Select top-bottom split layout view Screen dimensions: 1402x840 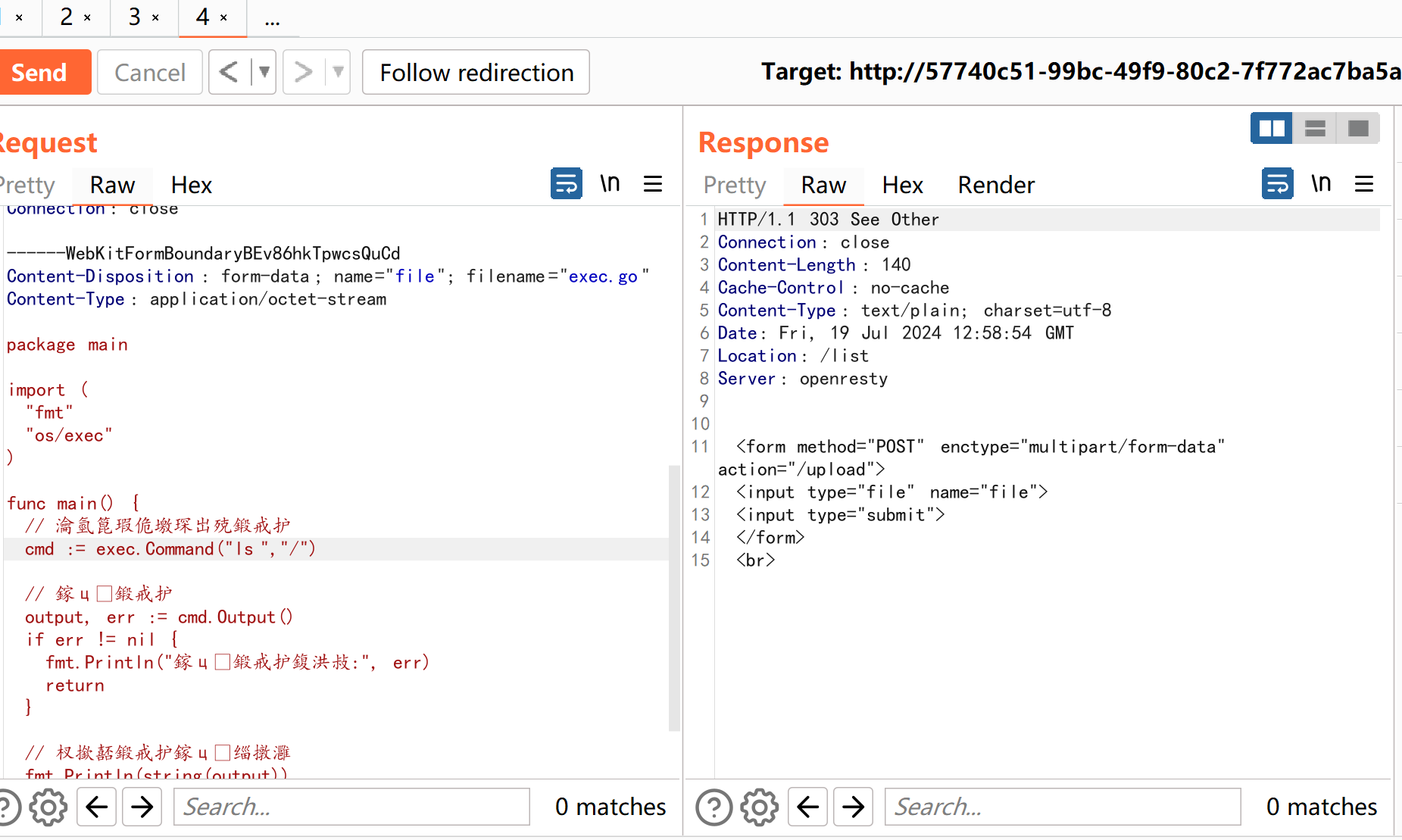[1315, 128]
